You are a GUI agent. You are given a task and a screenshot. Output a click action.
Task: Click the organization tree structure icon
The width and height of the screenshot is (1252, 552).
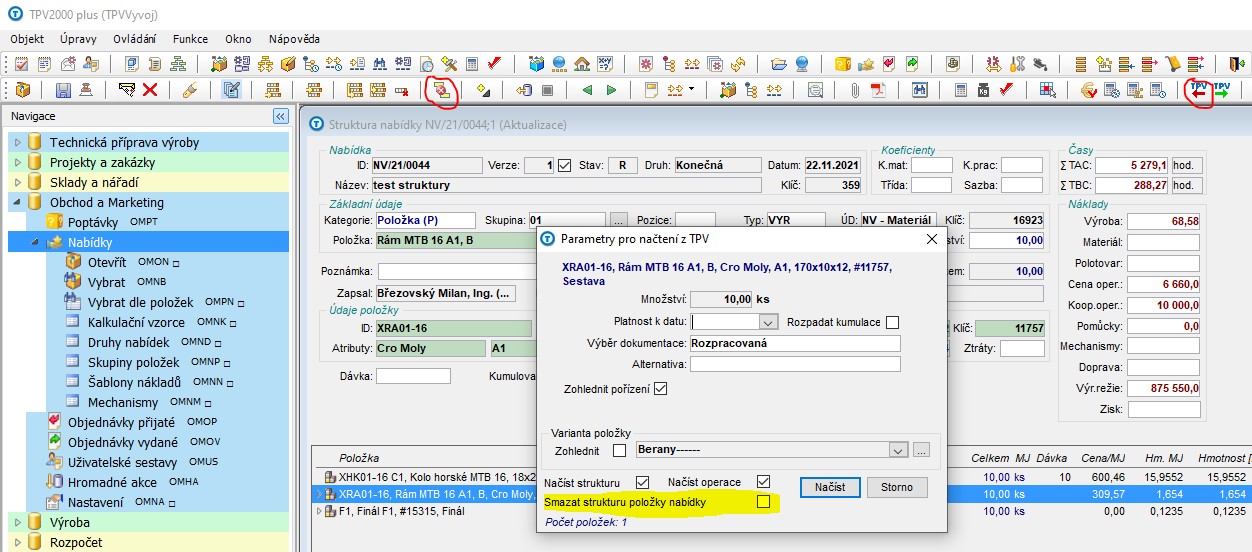(x=177, y=64)
